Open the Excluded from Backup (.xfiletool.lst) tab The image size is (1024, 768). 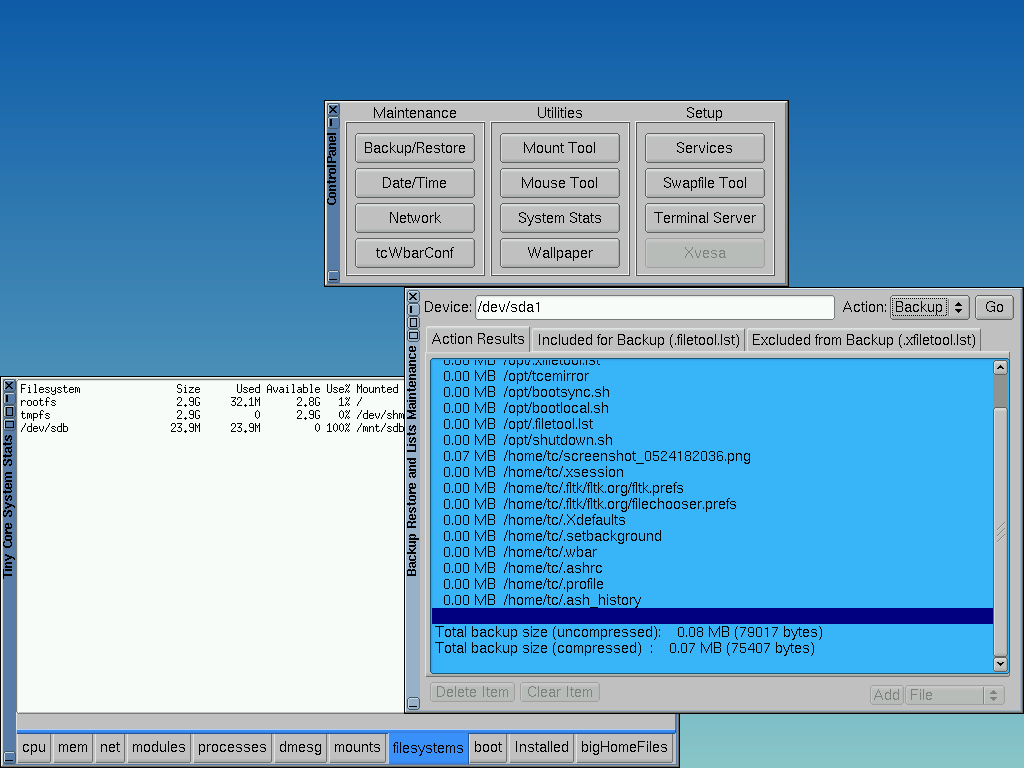(x=863, y=340)
